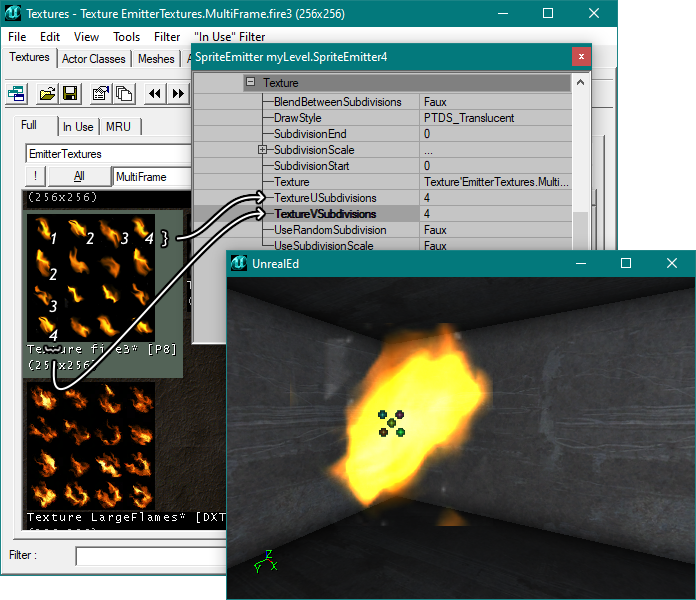Open the View menu
The height and width of the screenshot is (600, 696).
tap(86, 37)
